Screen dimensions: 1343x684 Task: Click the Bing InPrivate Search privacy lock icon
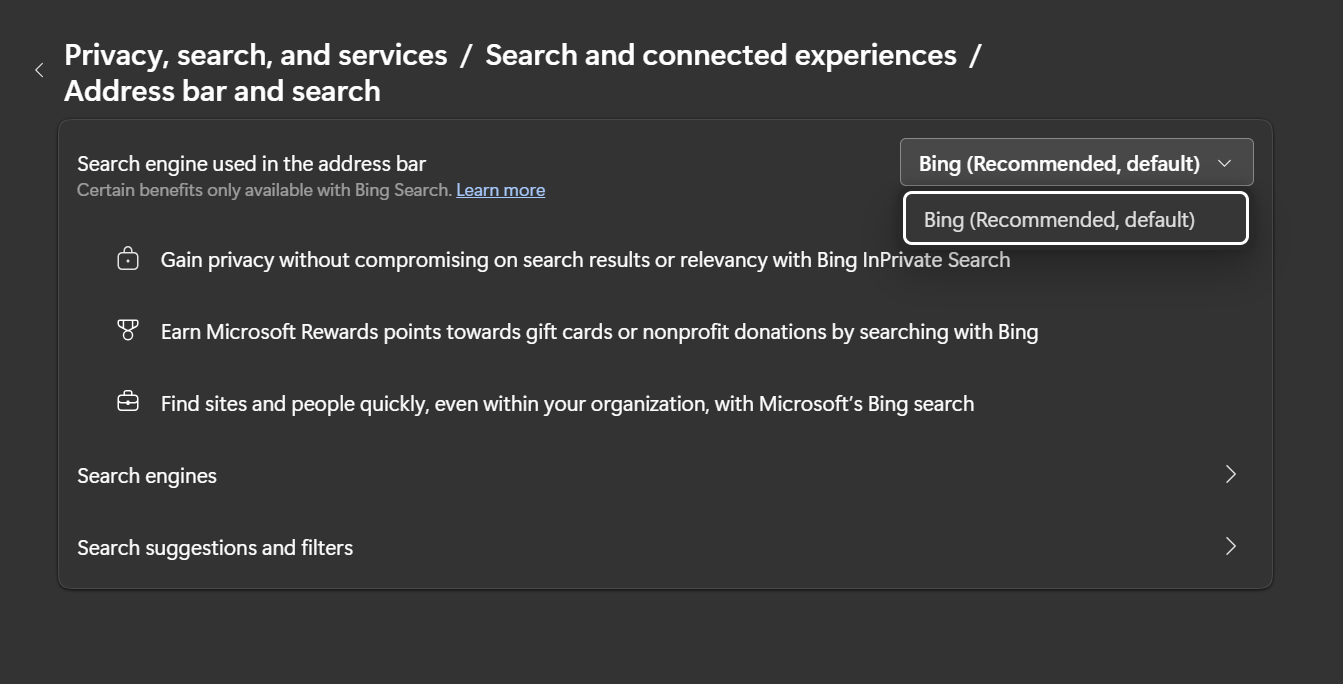point(127,258)
